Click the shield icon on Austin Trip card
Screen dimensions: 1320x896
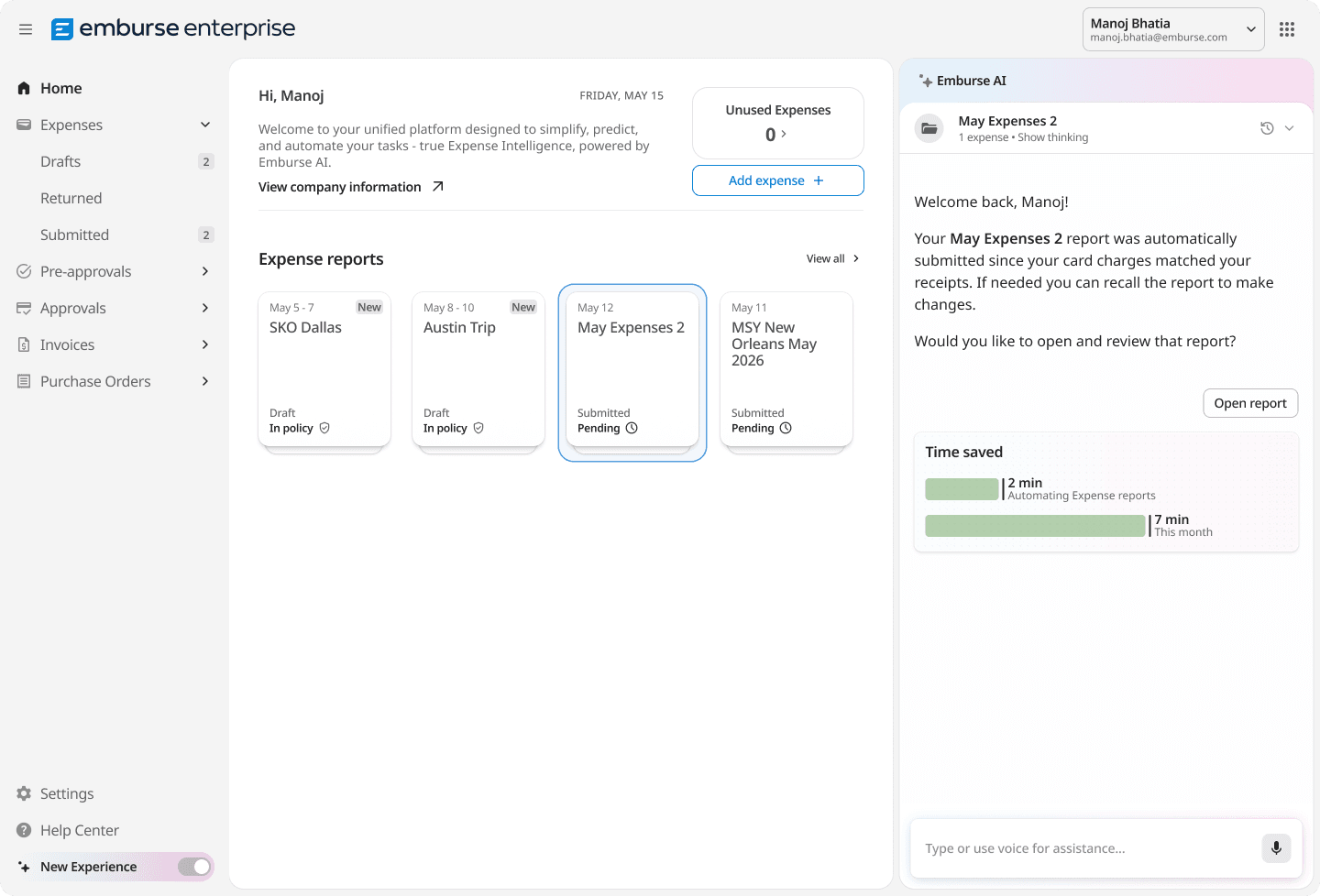[x=478, y=428]
